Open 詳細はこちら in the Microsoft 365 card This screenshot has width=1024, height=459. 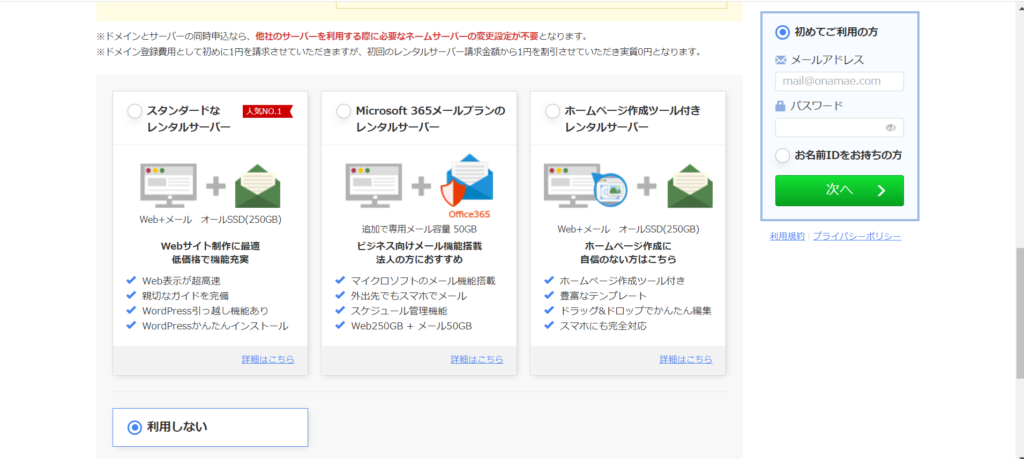tap(477, 359)
